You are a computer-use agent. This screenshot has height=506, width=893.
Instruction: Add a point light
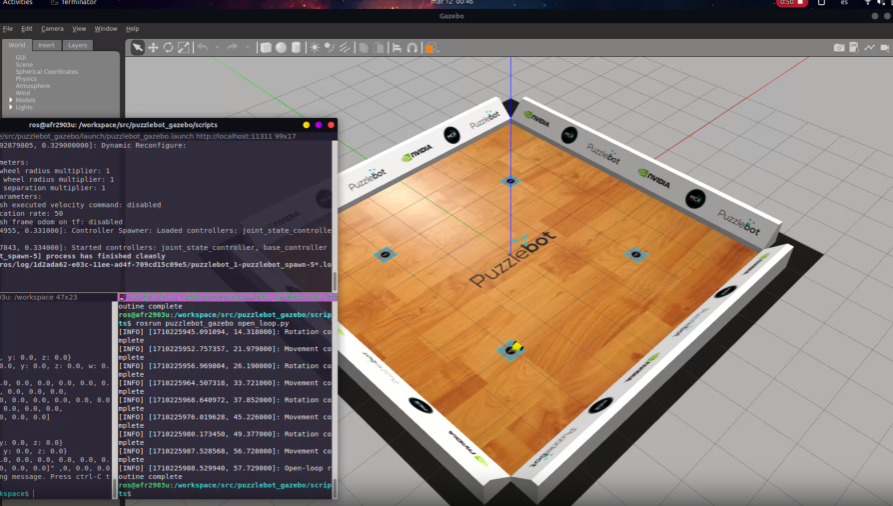click(314, 47)
